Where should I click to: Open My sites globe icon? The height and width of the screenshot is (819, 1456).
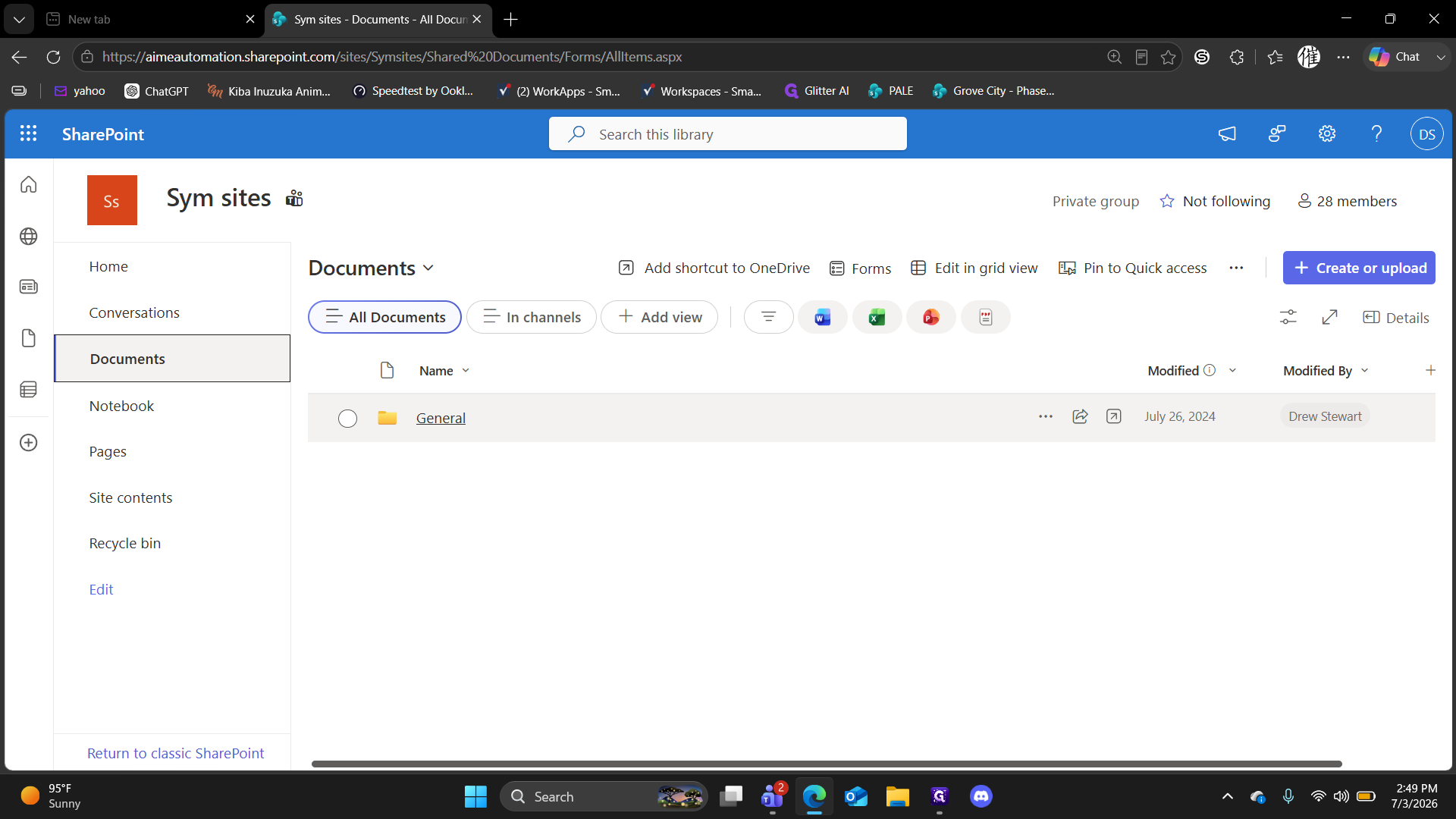29,236
